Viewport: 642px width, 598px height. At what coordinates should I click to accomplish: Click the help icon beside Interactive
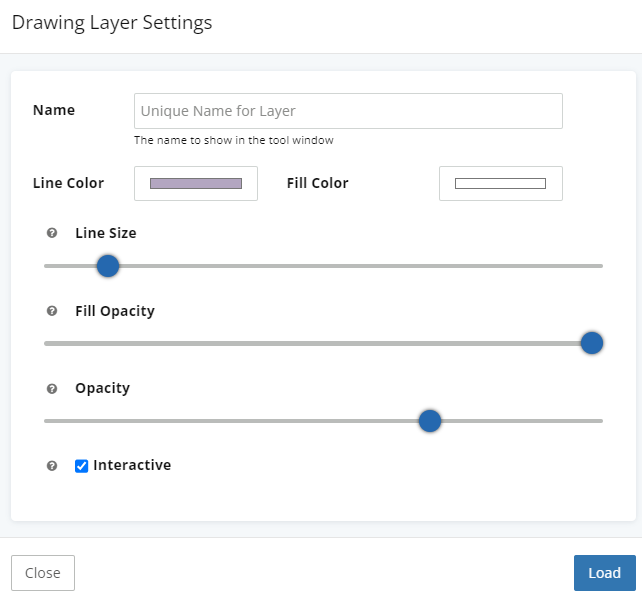point(52,466)
